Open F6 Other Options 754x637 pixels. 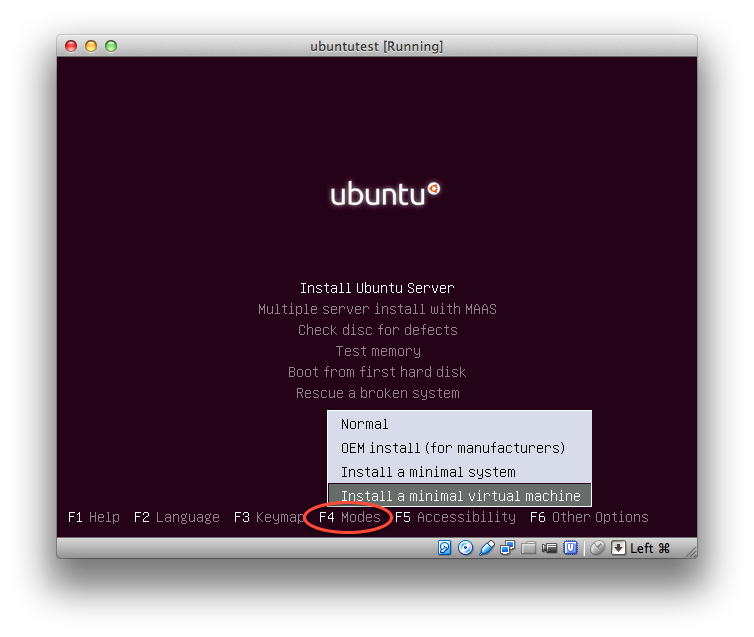[589, 517]
